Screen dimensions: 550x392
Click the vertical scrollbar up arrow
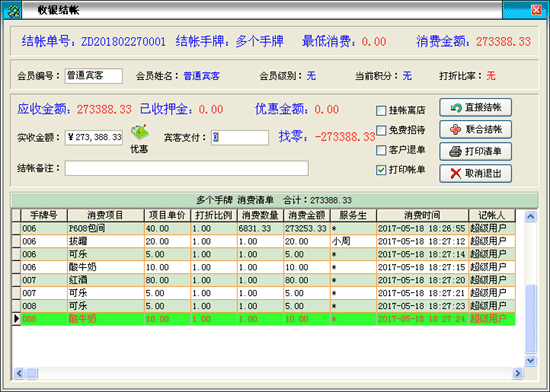[530, 216]
